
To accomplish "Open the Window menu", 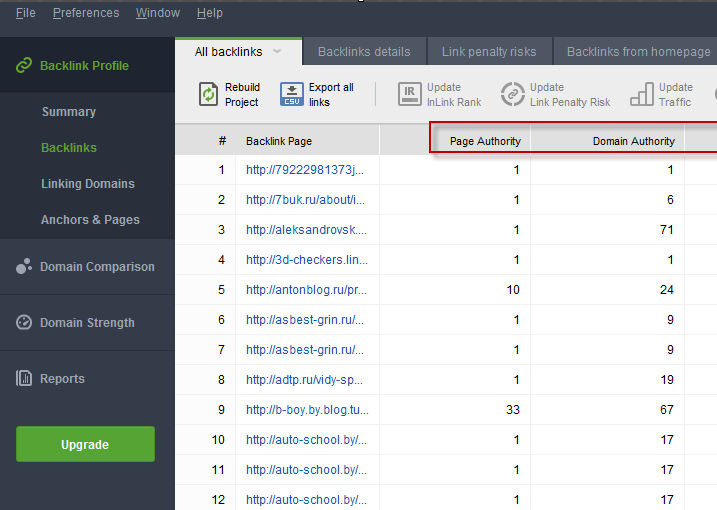I will (158, 13).
